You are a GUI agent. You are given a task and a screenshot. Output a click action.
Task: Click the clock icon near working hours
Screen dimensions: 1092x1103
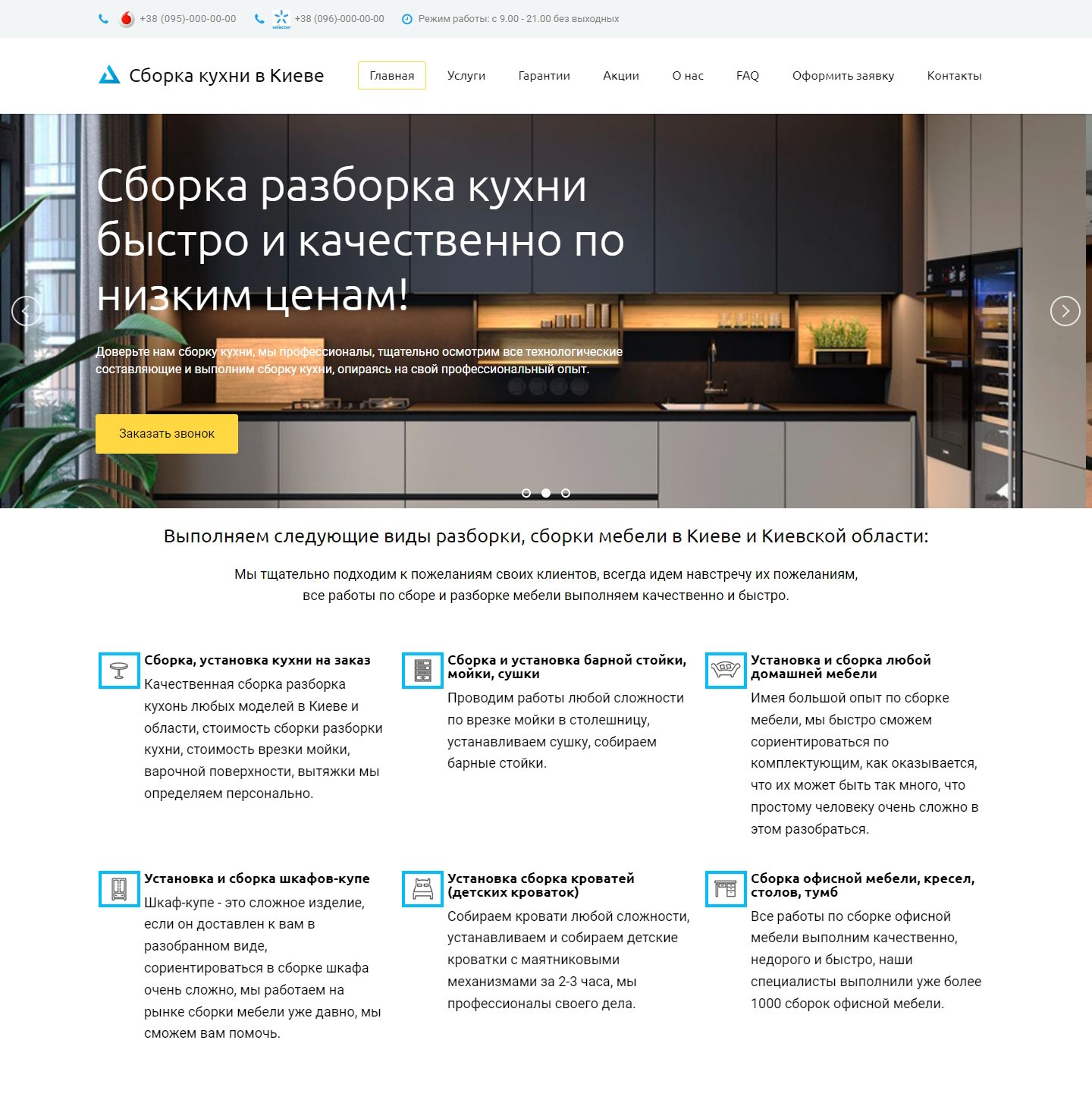[x=407, y=19]
